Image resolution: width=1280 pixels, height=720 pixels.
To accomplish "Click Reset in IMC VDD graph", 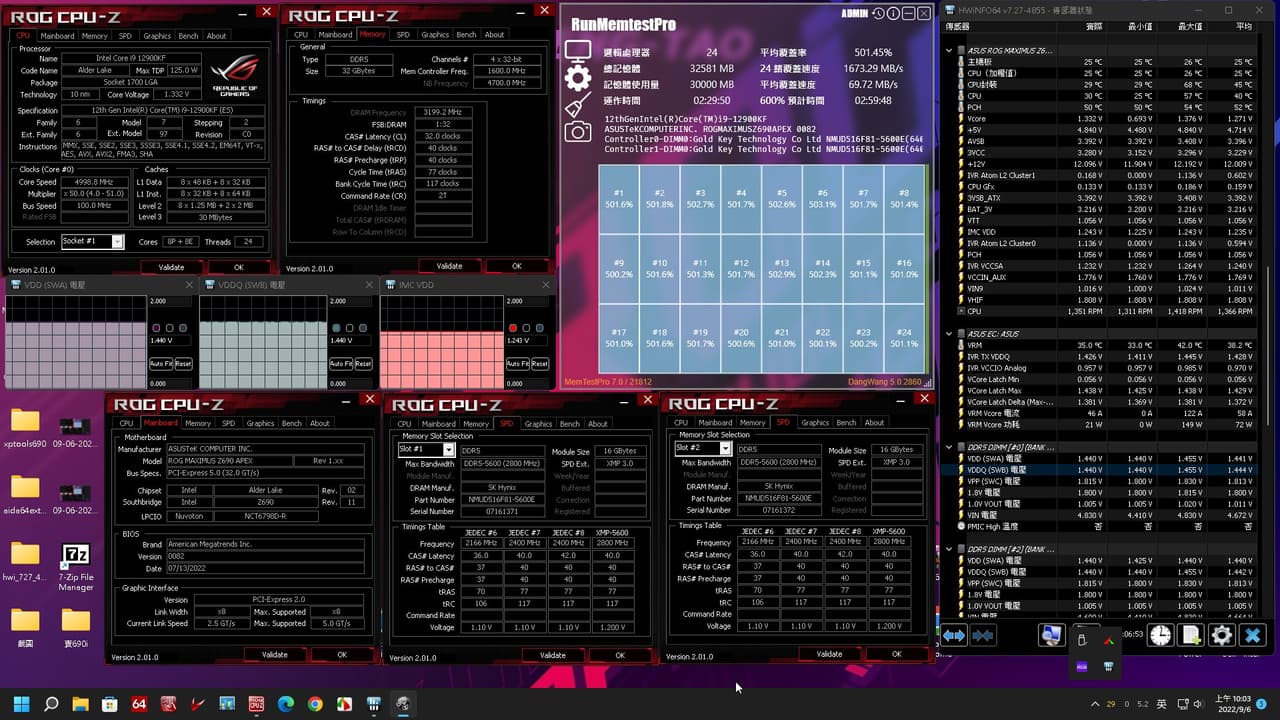I will click(x=540, y=364).
